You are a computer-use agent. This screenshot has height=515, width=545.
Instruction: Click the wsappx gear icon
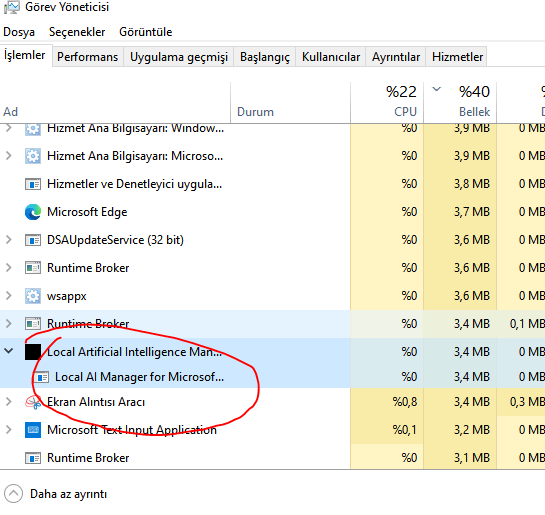pos(33,296)
